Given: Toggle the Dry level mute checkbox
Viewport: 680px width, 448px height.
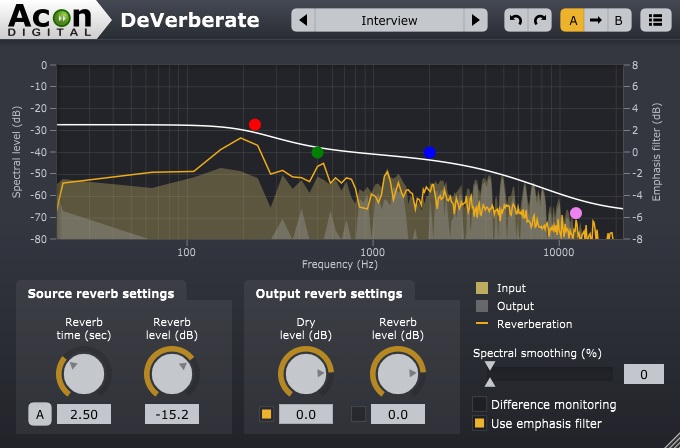Looking at the screenshot, I should (266, 414).
